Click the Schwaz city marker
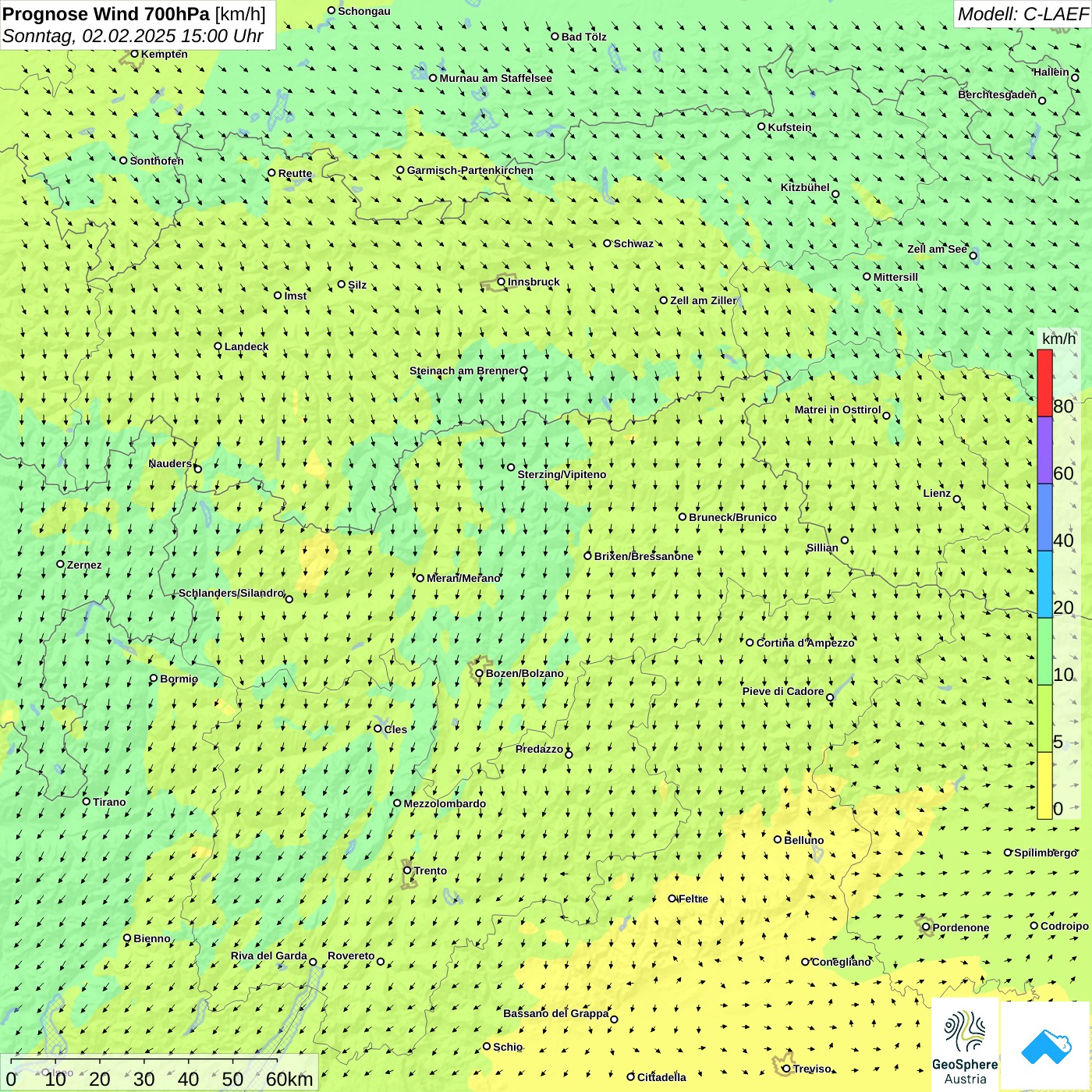The width and height of the screenshot is (1092, 1092). coord(607,243)
